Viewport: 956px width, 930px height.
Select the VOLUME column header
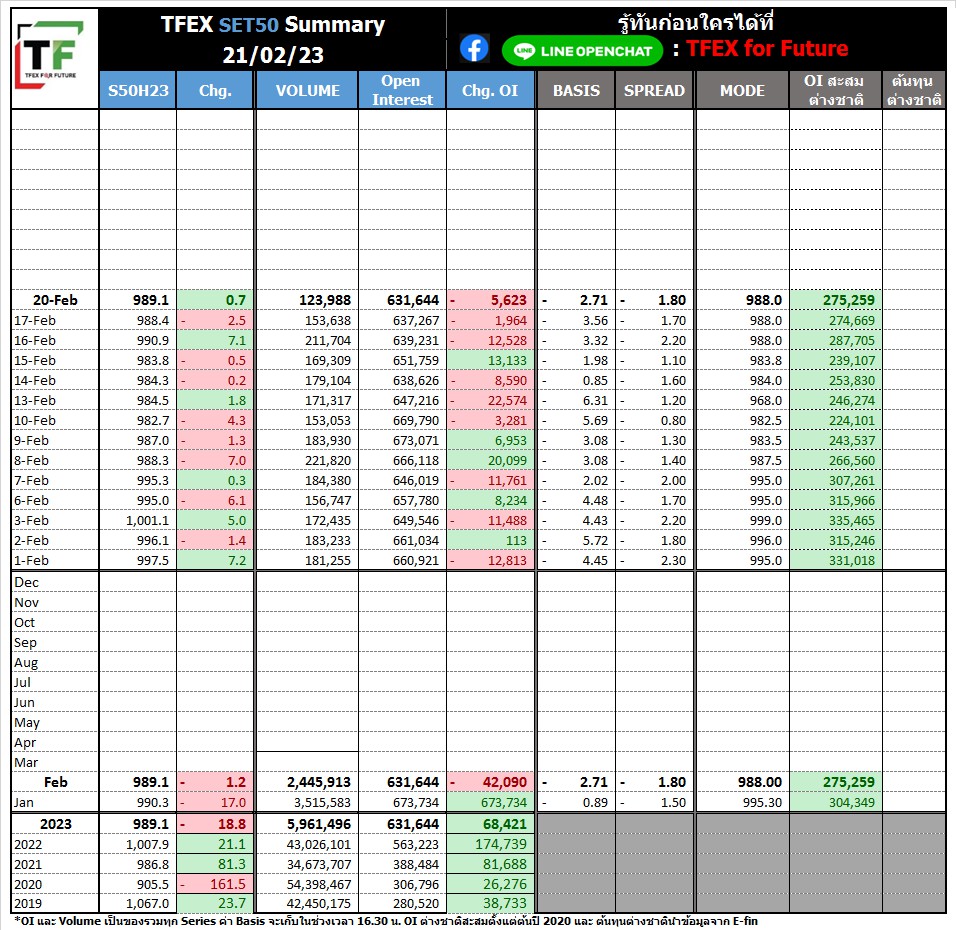coord(307,90)
